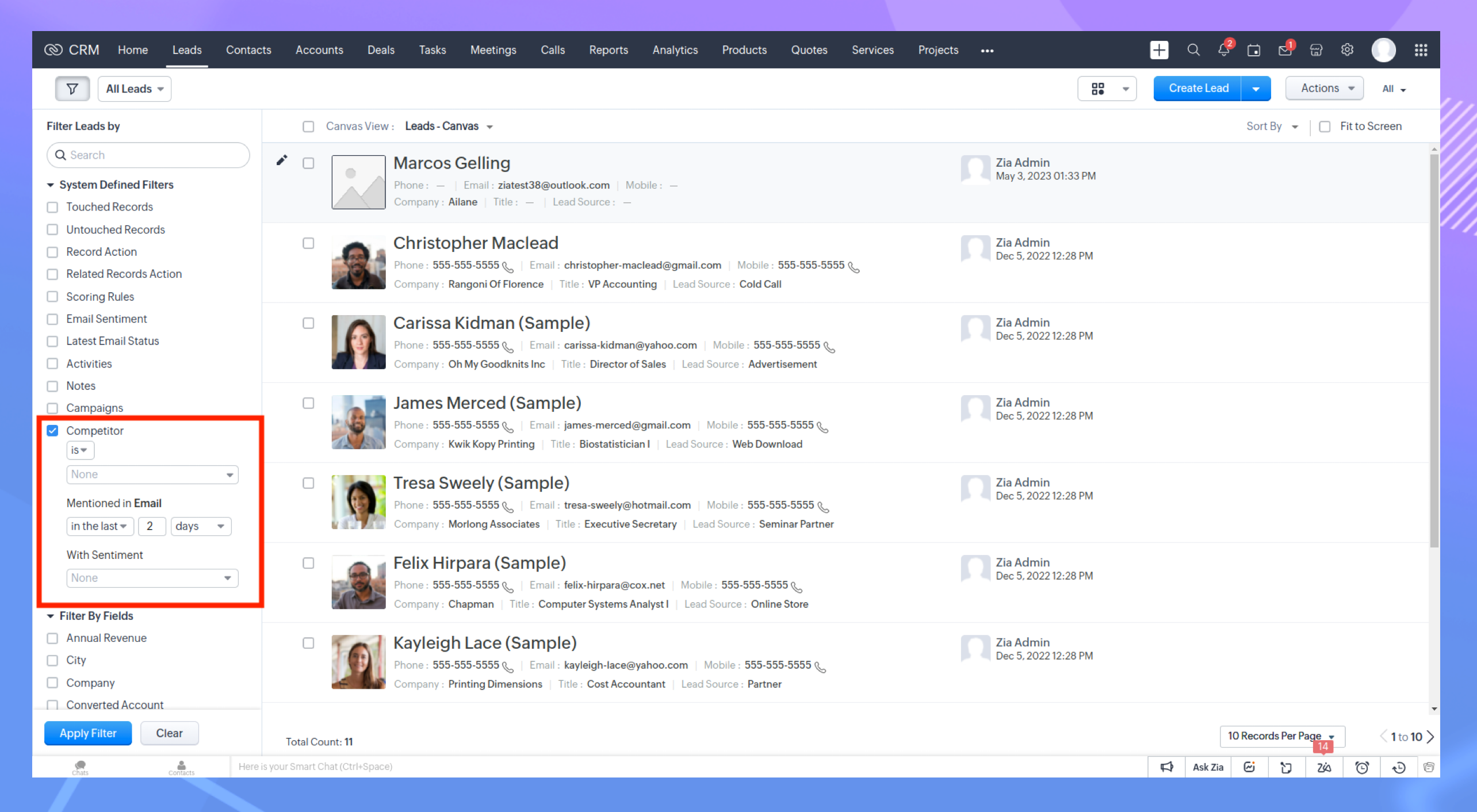Open the apps grid icon
This screenshot has height=812, width=1477.
(x=1421, y=50)
